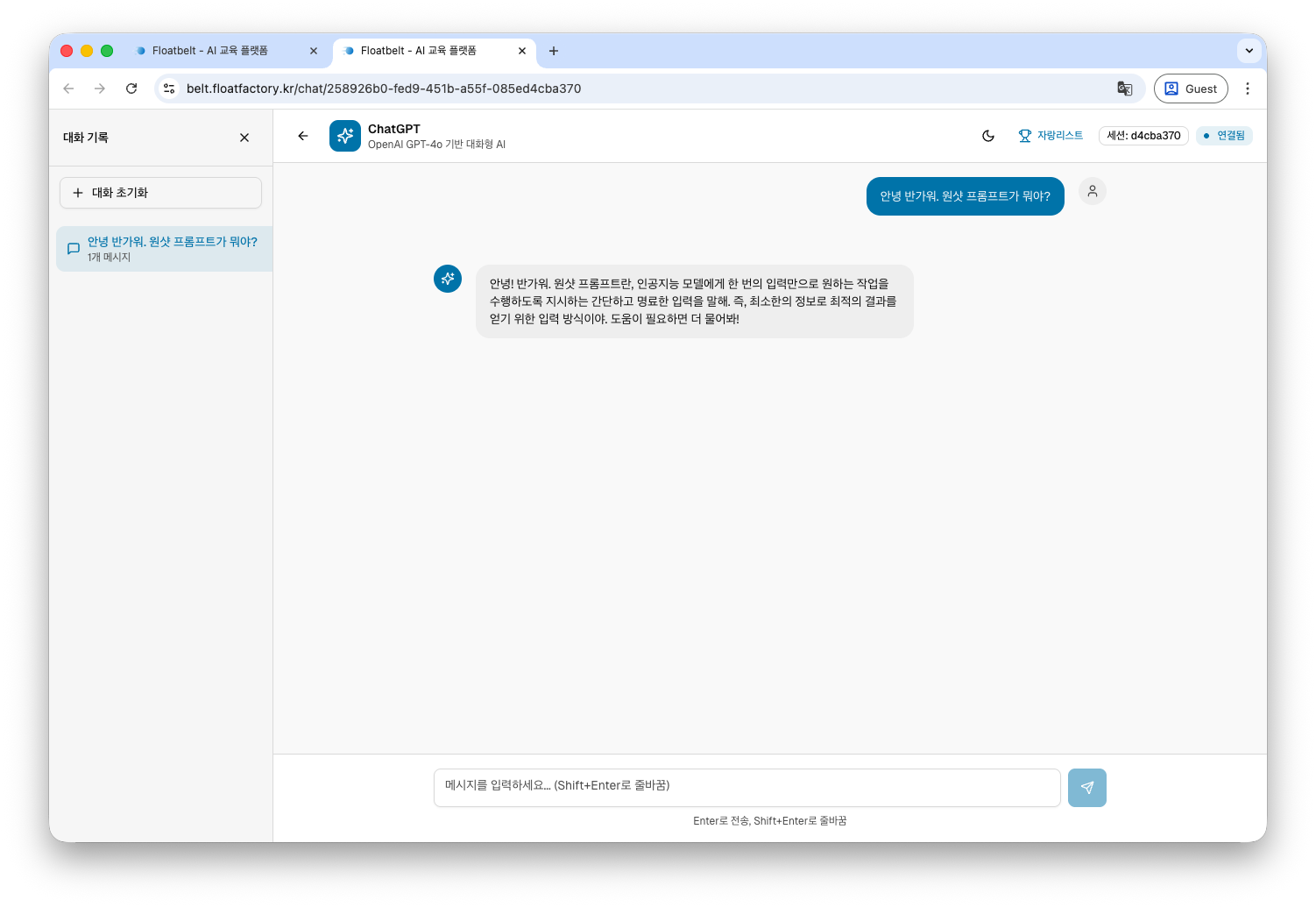The image size is (1316, 907).
Task: Start a new chat with 대화 초기화
Action: pos(160,192)
